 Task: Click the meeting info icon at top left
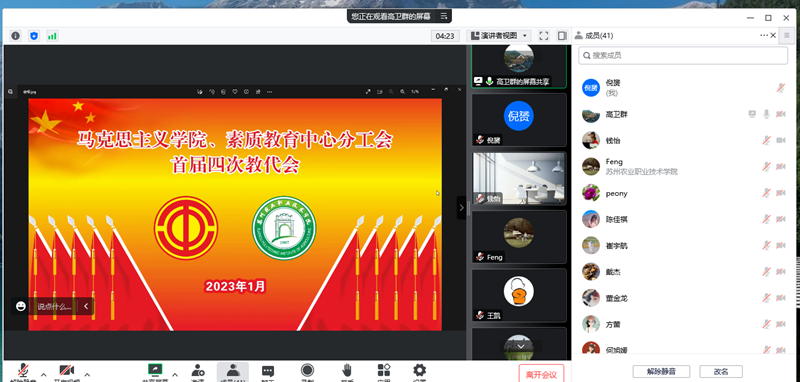coord(16,36)
